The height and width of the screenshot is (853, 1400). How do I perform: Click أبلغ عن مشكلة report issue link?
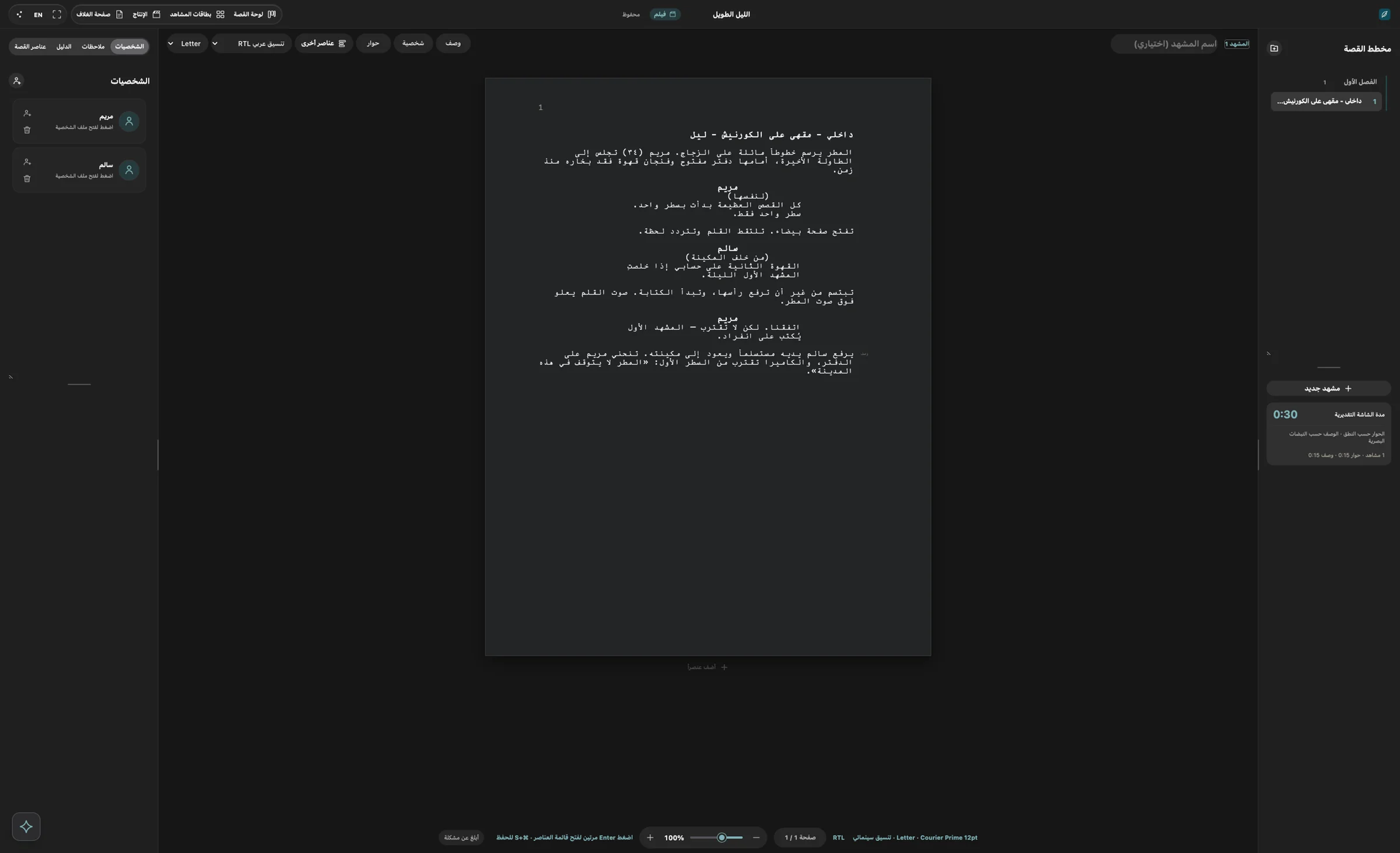tap(461, 838)
